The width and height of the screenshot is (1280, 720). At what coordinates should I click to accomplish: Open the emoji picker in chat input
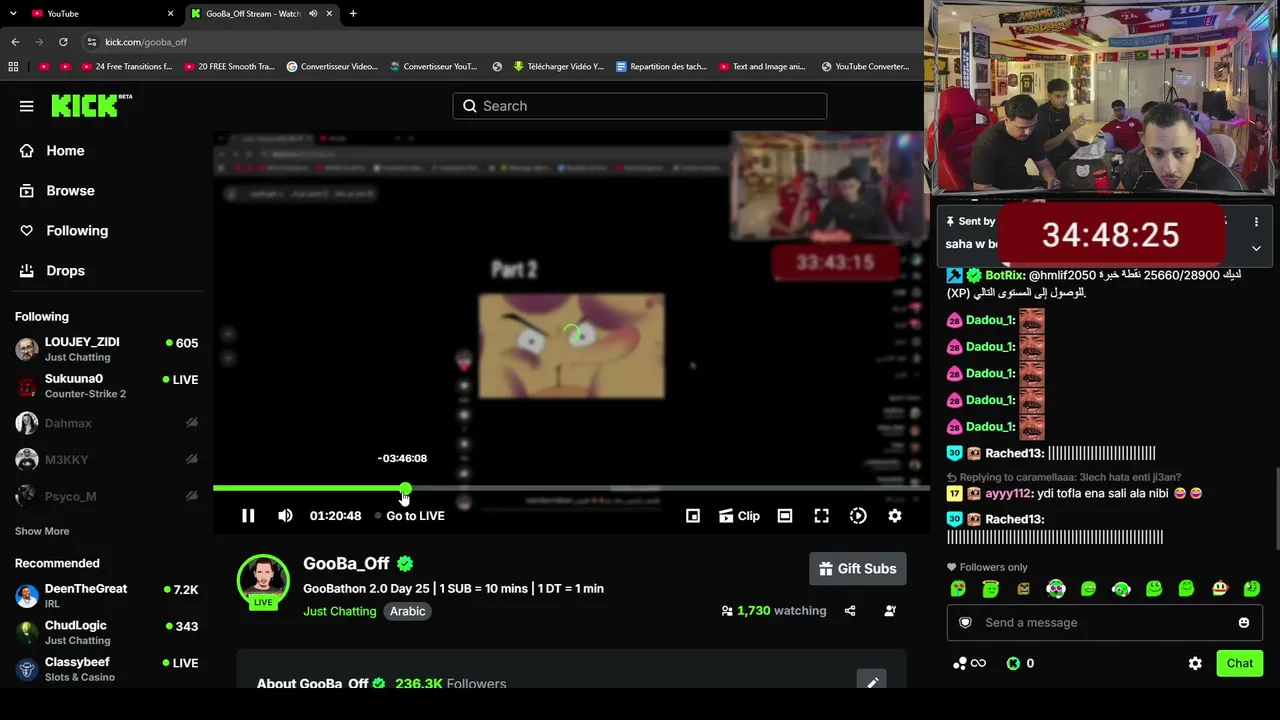1244,622
